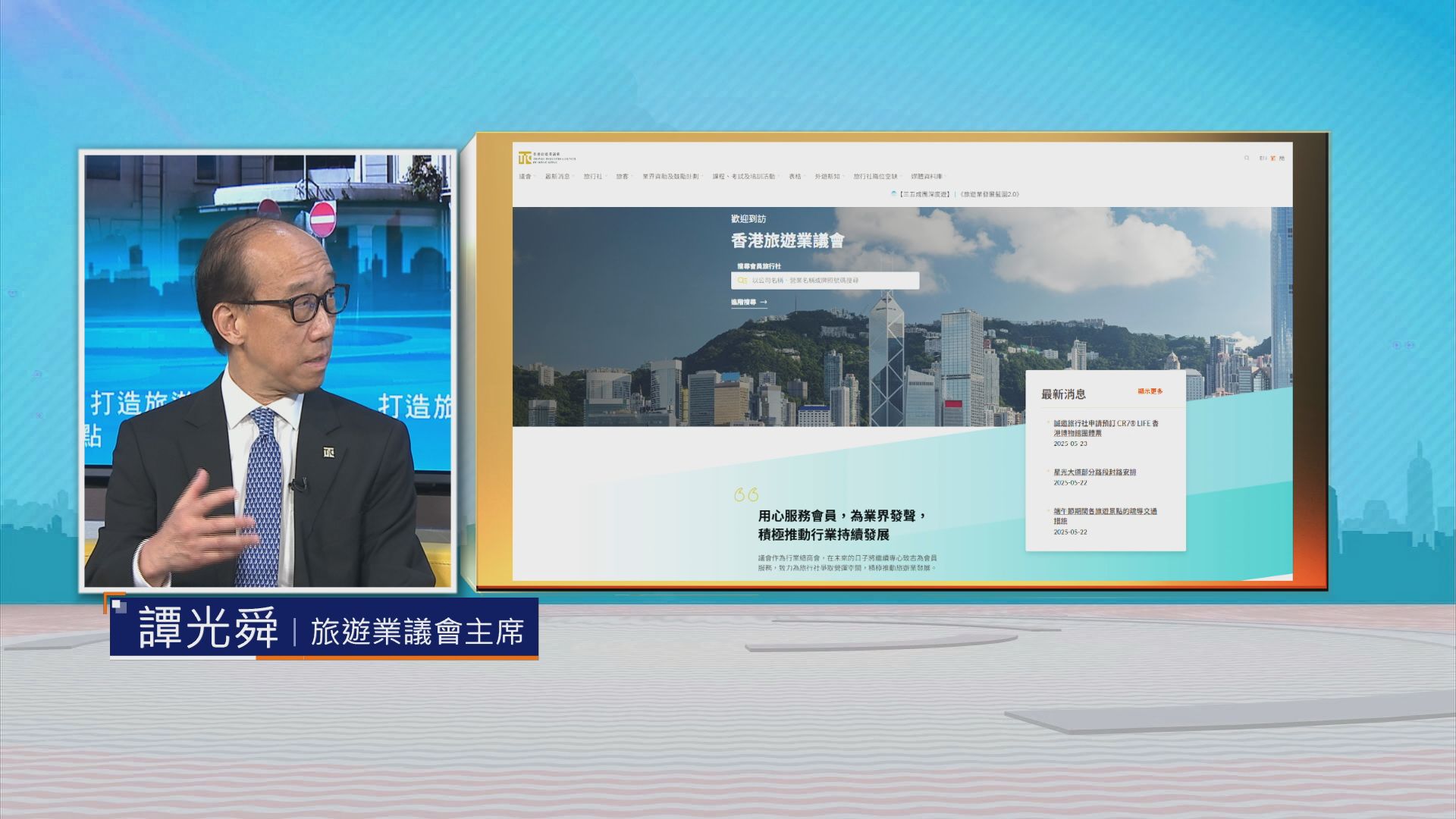Expand the 業界資助及鼓勵計劃 dropdown
The height and width of the screenshot is (819, 1456).
click(x=671, y=177)
